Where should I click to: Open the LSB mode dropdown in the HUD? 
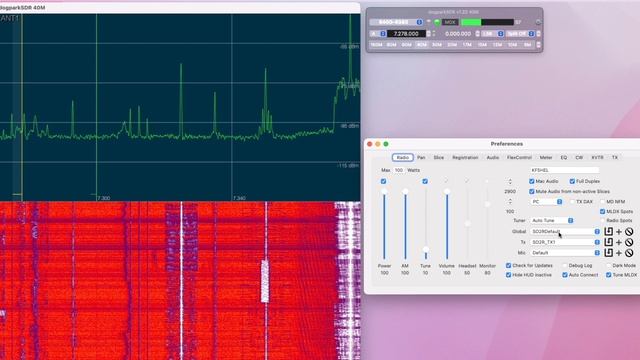point(492,33)
